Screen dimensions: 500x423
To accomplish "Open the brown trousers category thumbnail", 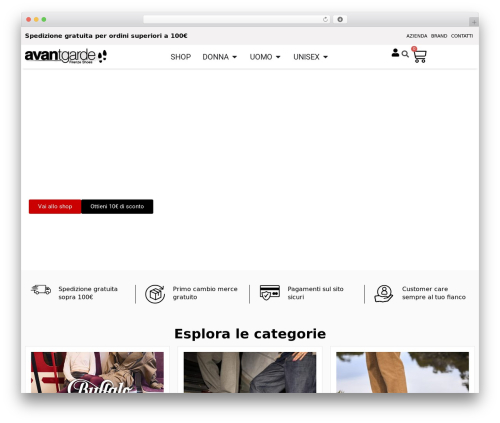I will [x=402, y=372].
